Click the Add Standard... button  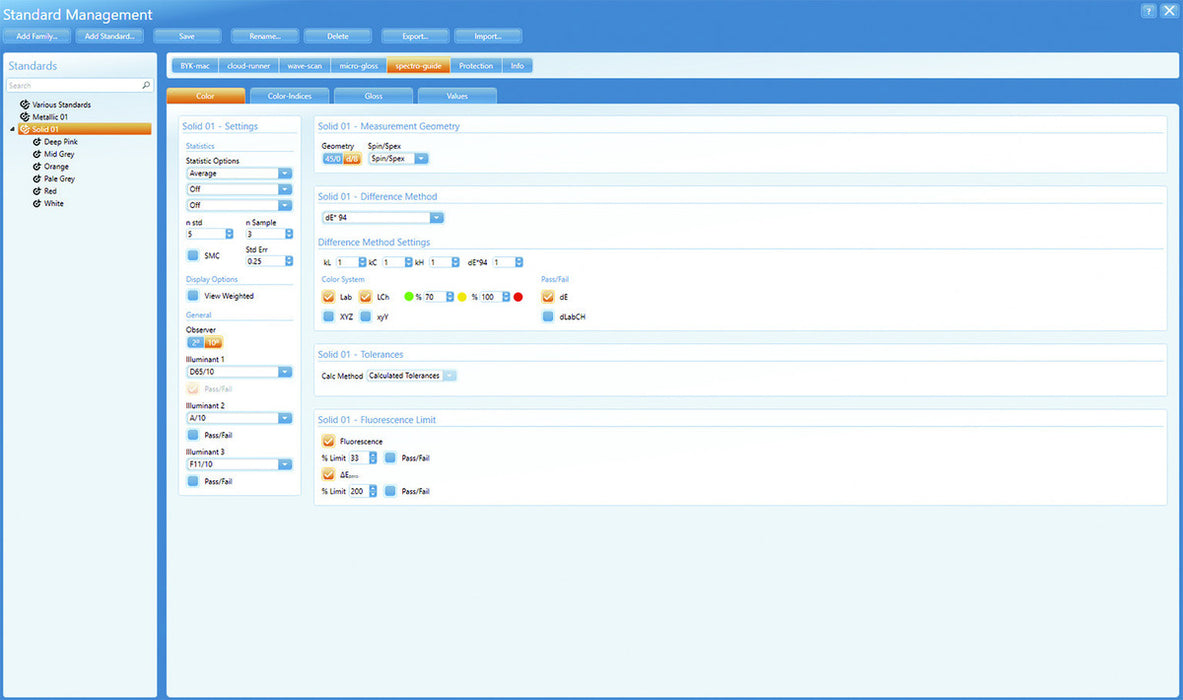click(x=110, y=36)
